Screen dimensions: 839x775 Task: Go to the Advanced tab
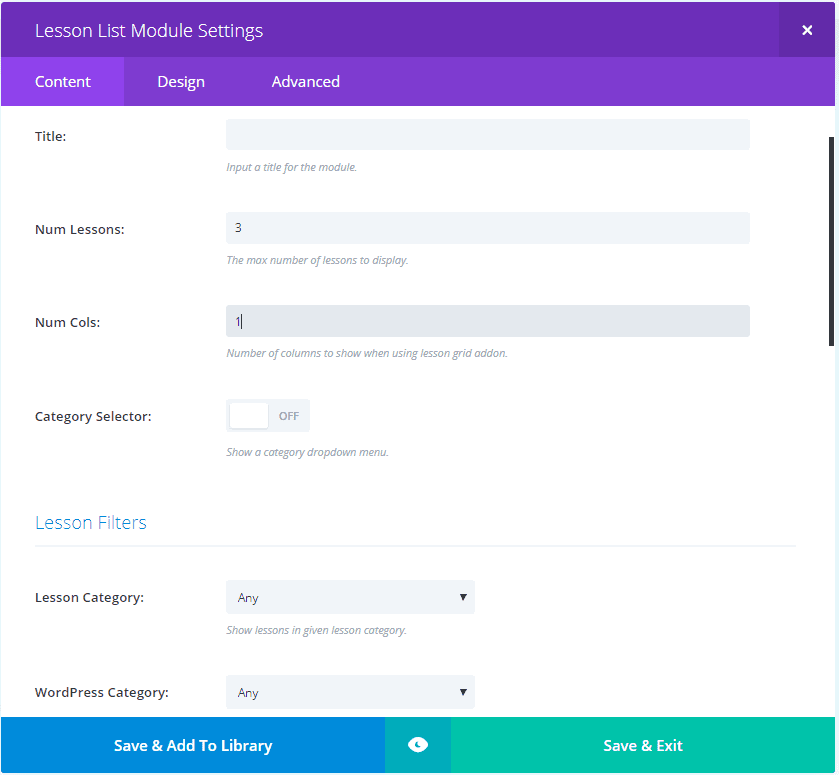pyautogui.click(x=305, y=82)
